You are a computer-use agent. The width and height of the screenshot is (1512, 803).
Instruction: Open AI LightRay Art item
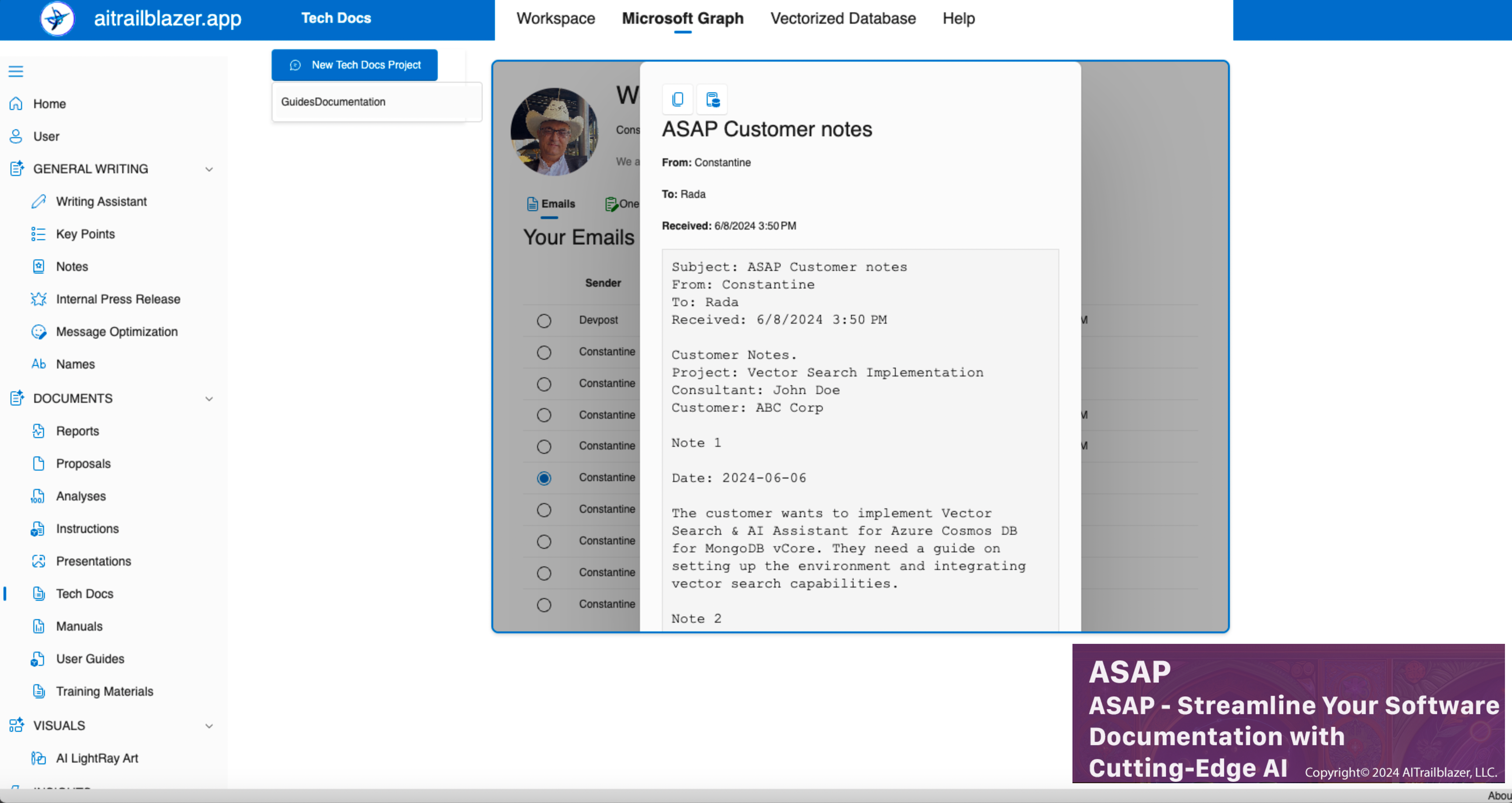(97, 758)
